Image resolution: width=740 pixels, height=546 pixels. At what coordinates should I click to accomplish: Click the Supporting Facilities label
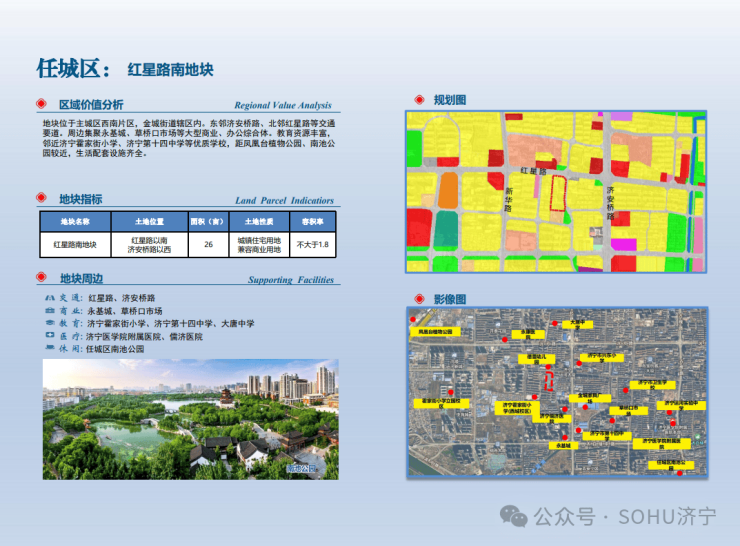tap(291, 280)
